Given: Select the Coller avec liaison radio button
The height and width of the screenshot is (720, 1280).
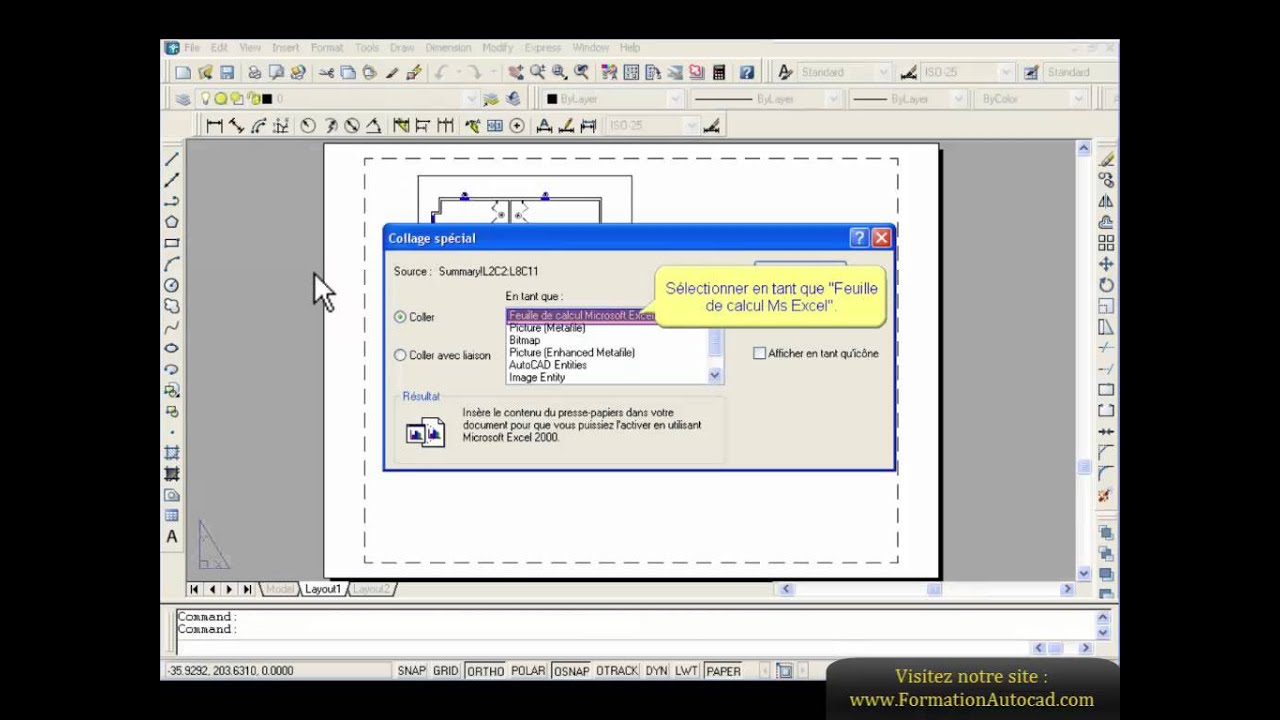Looking at the screenshot, I should pyautogui.click(x=400, y=355).
